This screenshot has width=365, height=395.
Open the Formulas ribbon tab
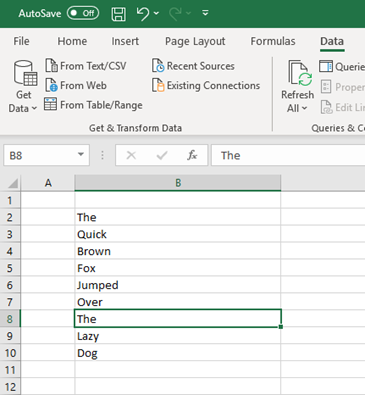(x=273, y=41)
